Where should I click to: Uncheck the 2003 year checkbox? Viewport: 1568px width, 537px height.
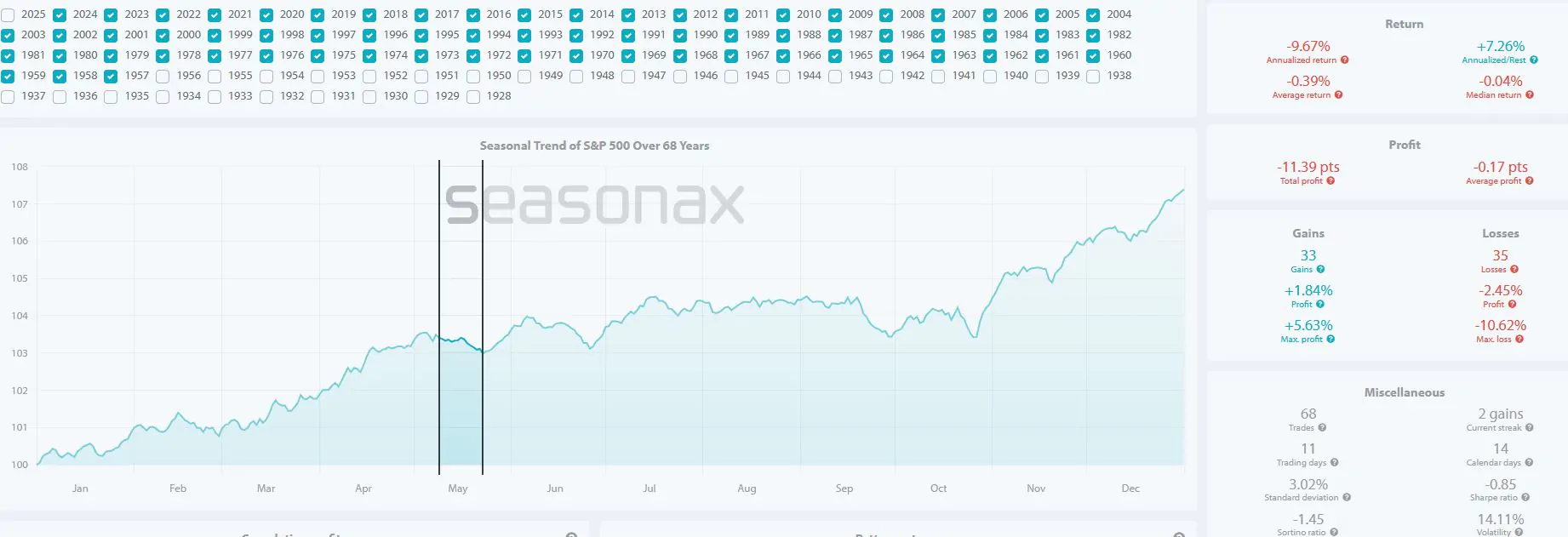(x=8, y=36)
